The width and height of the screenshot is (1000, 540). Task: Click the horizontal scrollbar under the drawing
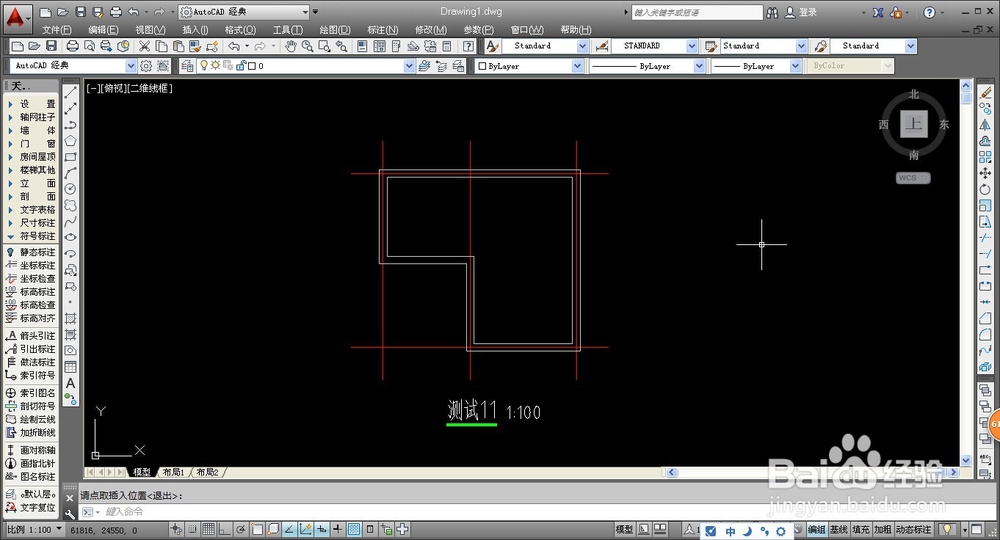pos(812,472)
